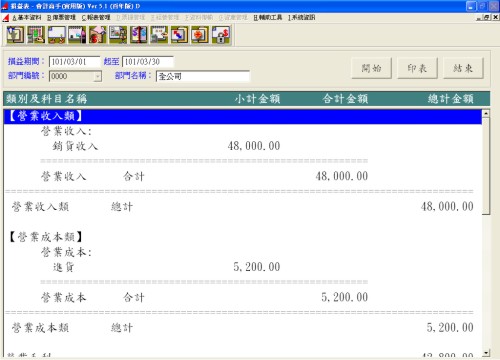Viewport: 500px width, 360px height.
Task: Click the blue and red diagonal arrow icon
Action: [x=180, y=35]
